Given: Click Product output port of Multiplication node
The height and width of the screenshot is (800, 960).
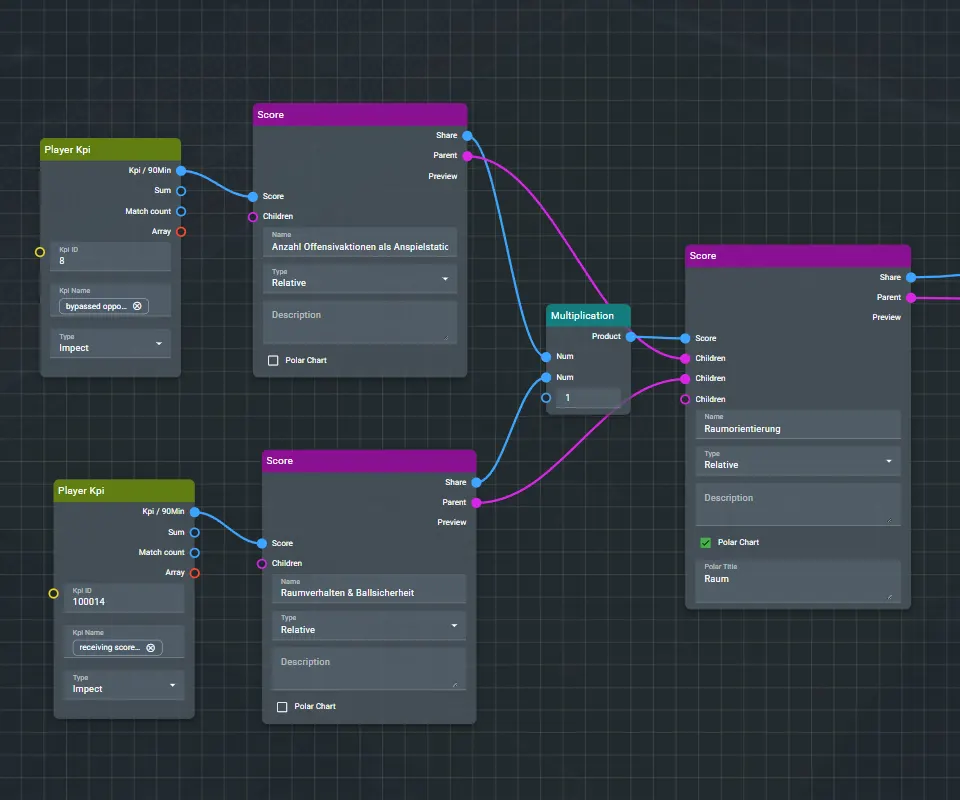Looking at the screenshot, I should 631,337.
